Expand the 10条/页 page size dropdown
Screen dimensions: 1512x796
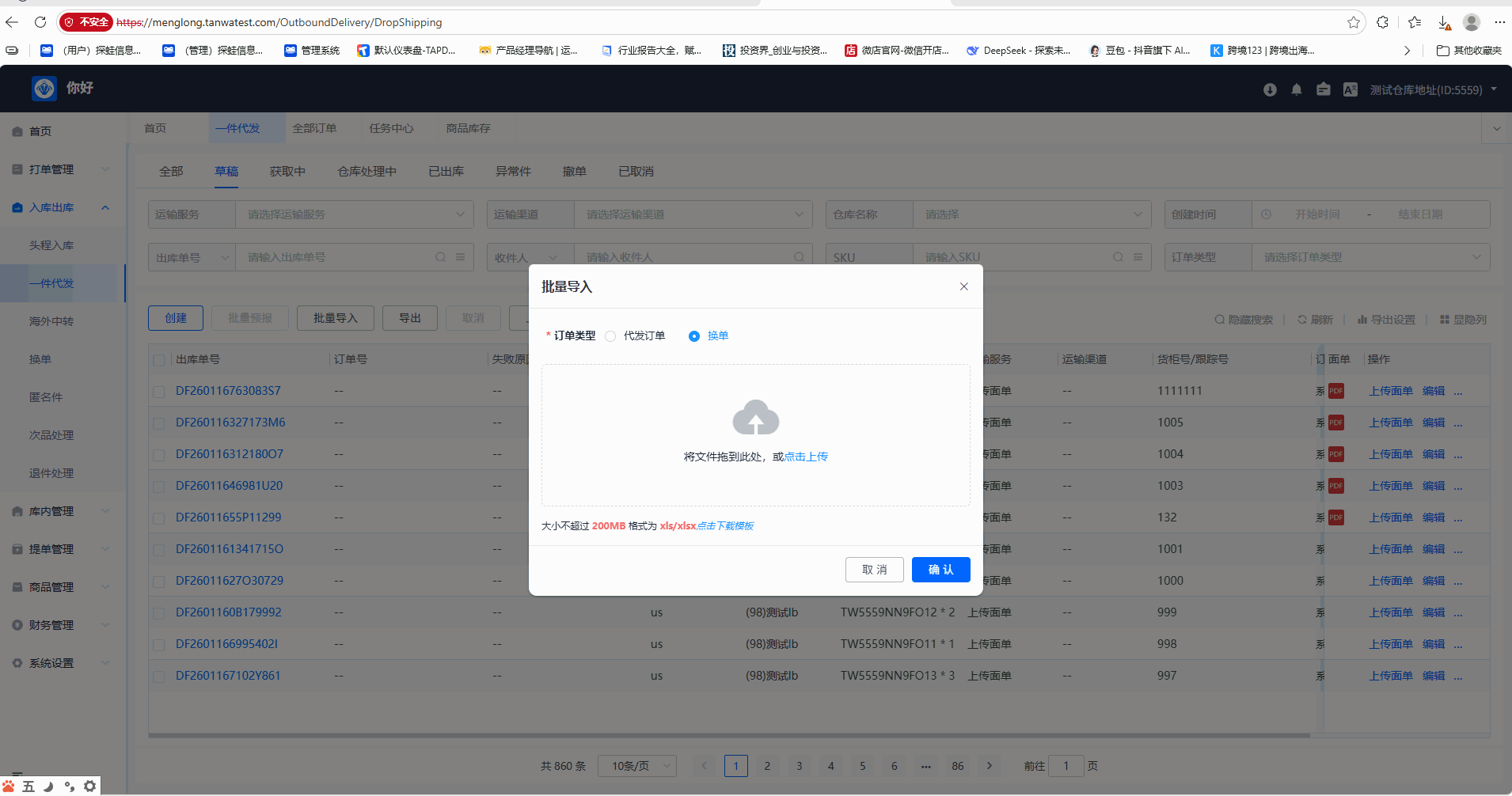637,766
